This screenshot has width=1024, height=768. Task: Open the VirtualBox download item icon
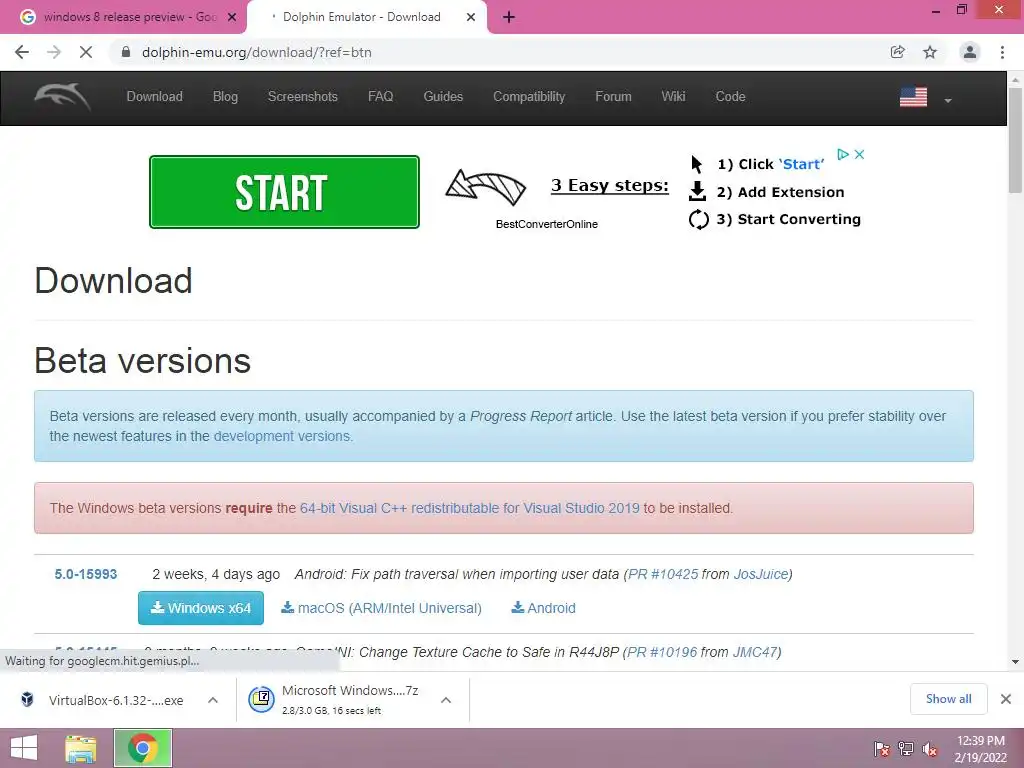[x=27, y=699]
